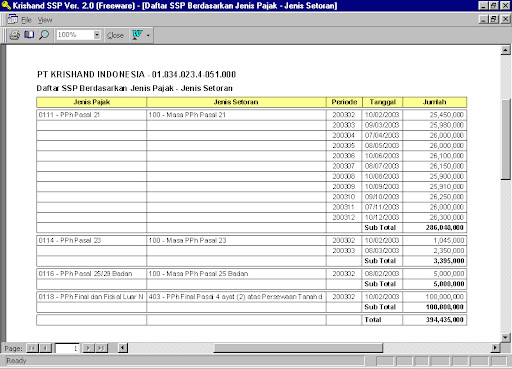512x369 pixels.
Task: Click the vertical scrollbar down arrow
Action: click(505, 337)
